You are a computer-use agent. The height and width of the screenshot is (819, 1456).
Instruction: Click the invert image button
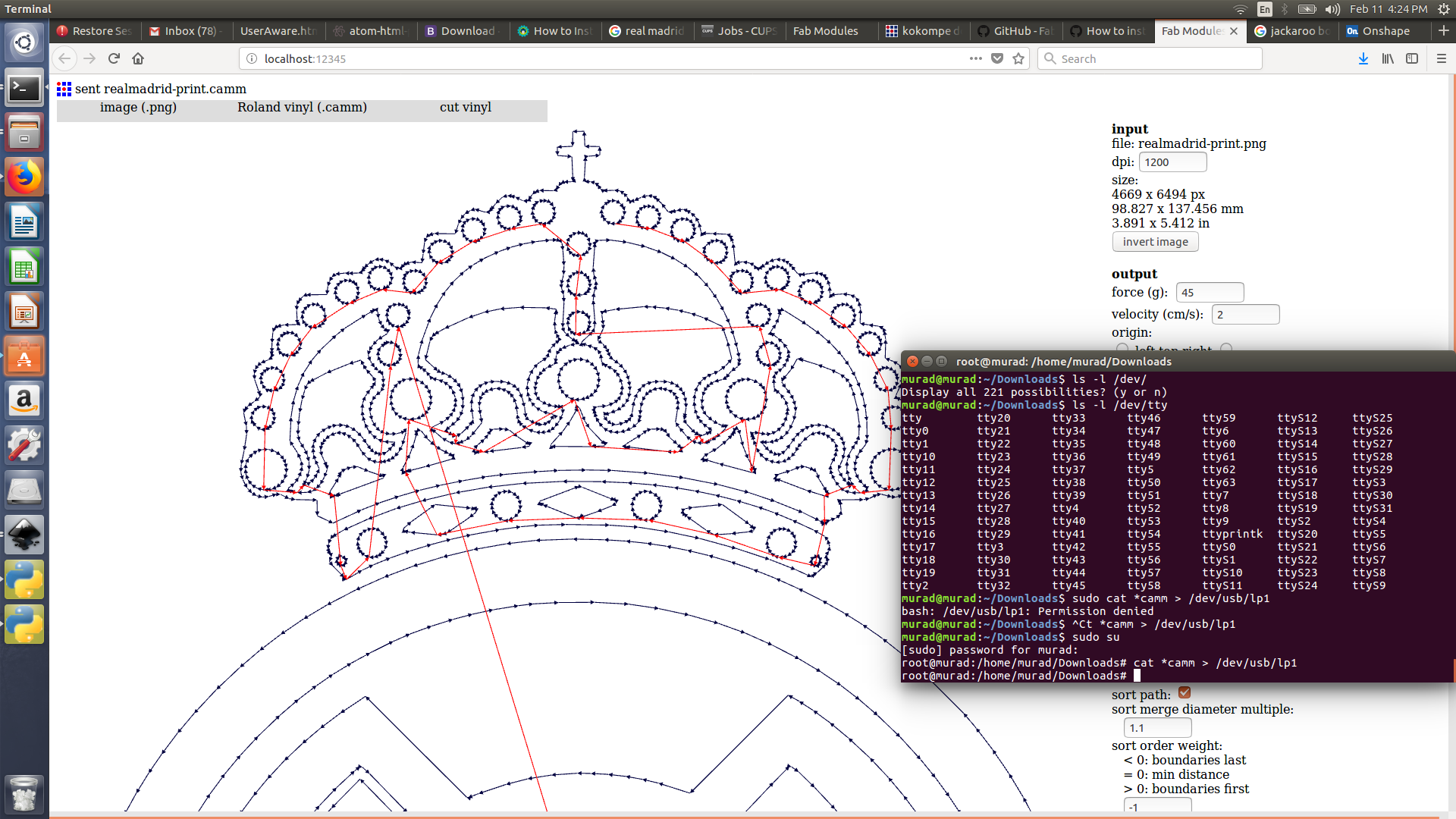1155,242
